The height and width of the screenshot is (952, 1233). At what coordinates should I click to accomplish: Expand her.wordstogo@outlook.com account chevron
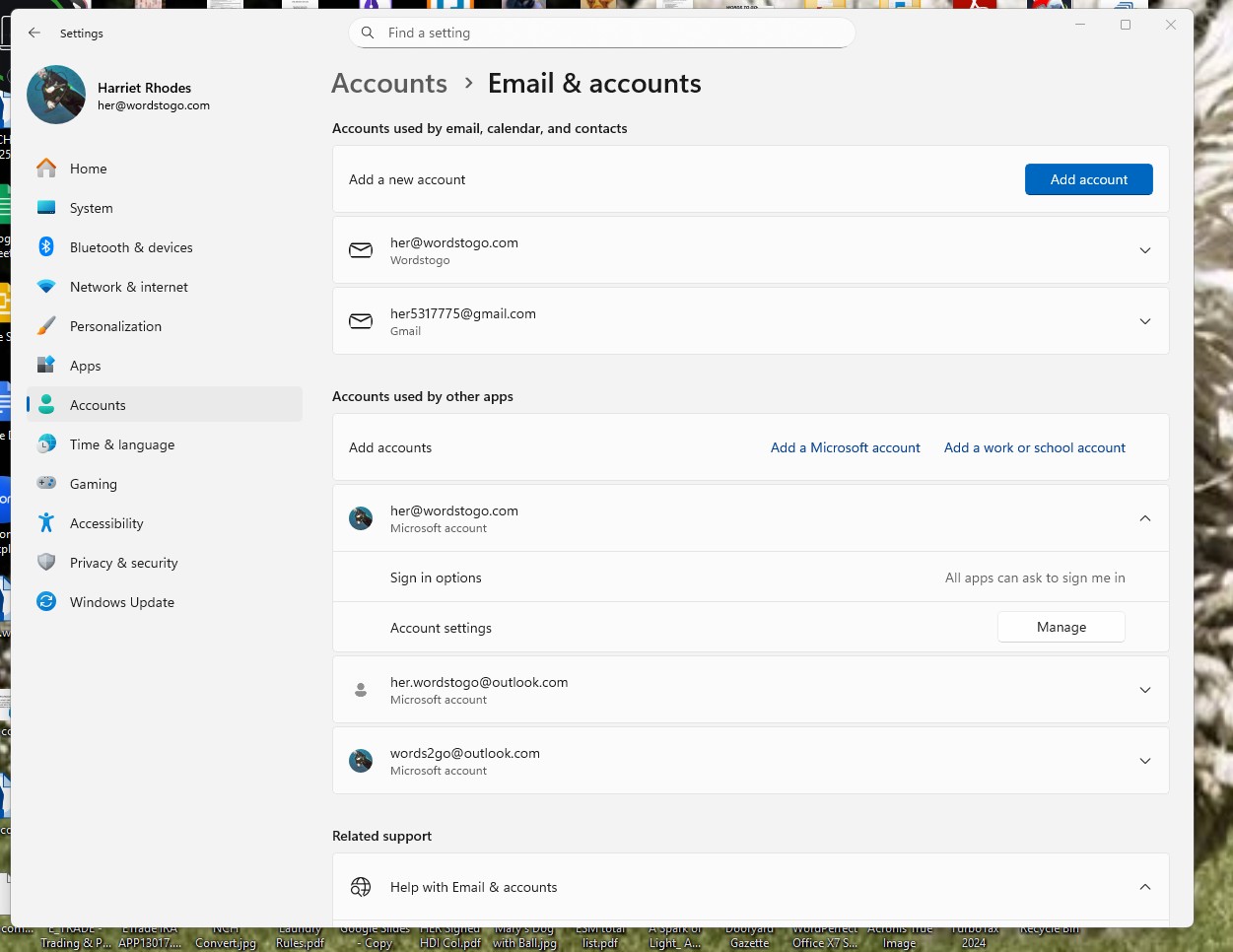1145,690
